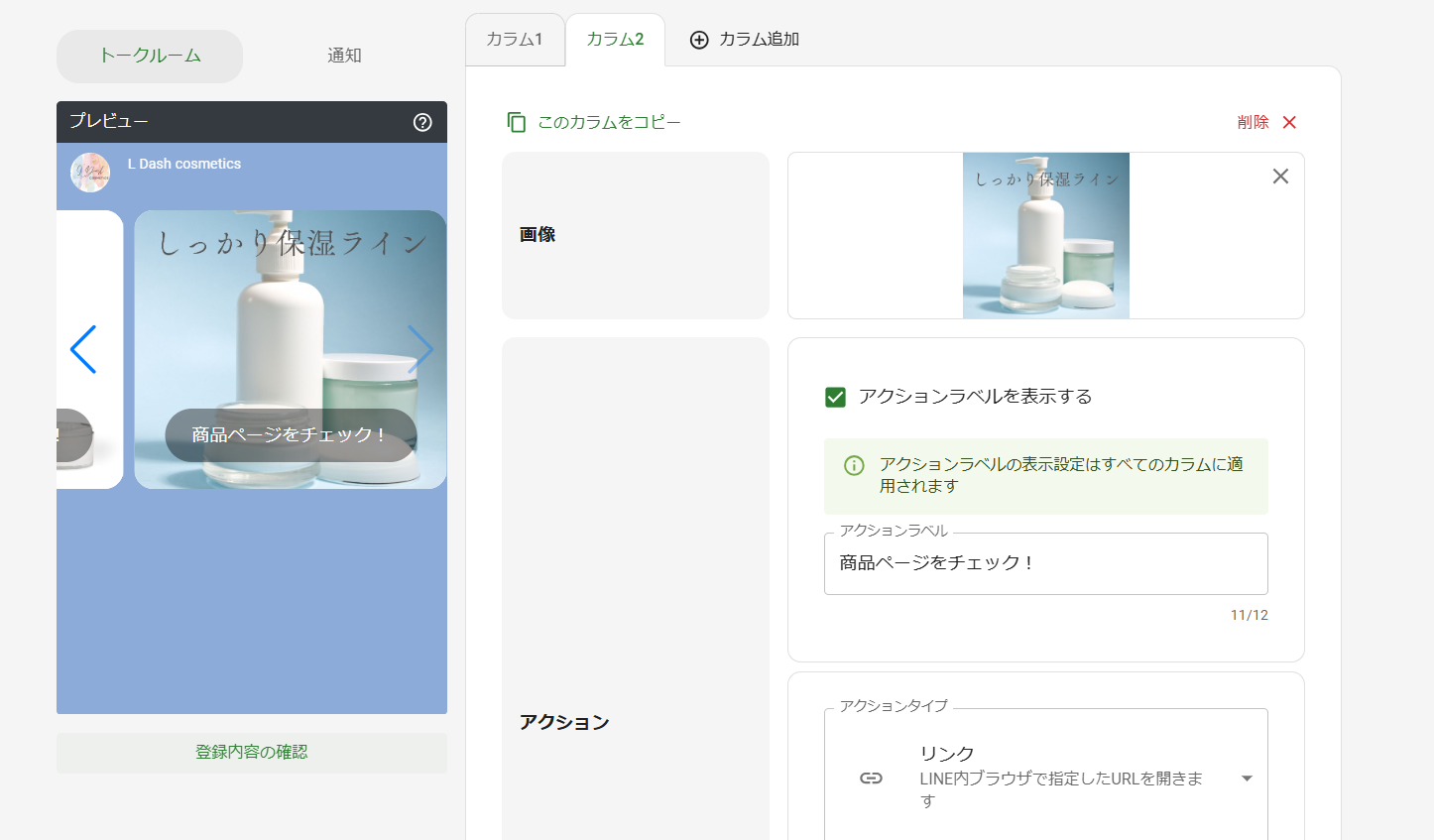Click the アクションラベルを表示する label text
Viewport: 1434px width, 840px height.
[x=975, y=397]
